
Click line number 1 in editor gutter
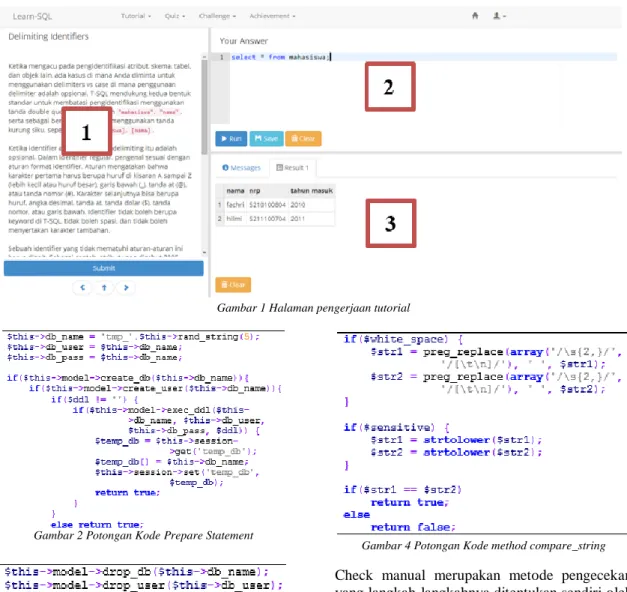(x=221, y=57)
